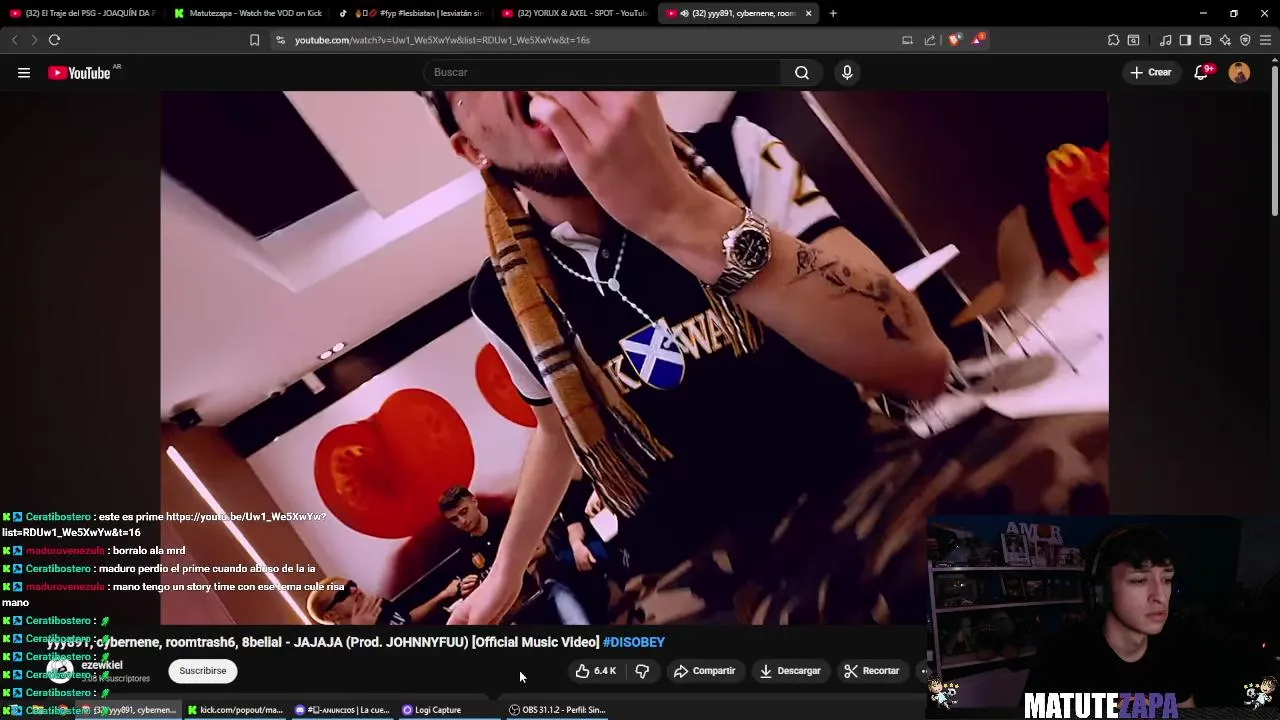
Task: Switch to the #fyp #lesbiatan tab
Action: [x=411, y=13]
